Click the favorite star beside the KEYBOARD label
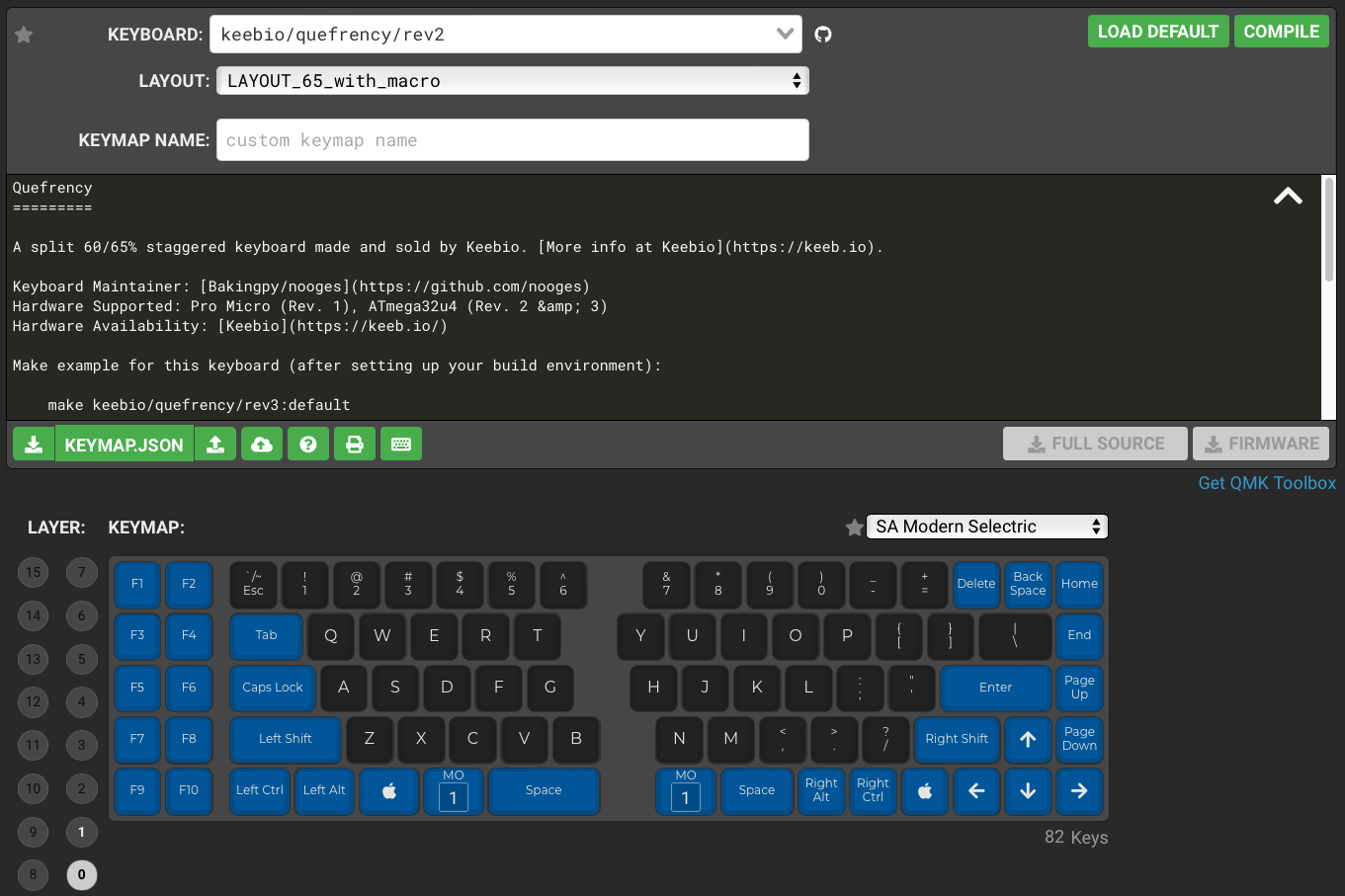 point(24,35)
